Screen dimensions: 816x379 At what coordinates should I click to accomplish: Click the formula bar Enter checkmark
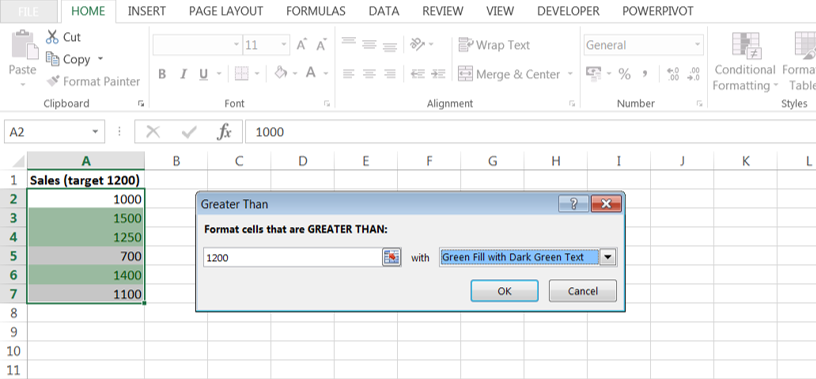click(x=188, y=132)
